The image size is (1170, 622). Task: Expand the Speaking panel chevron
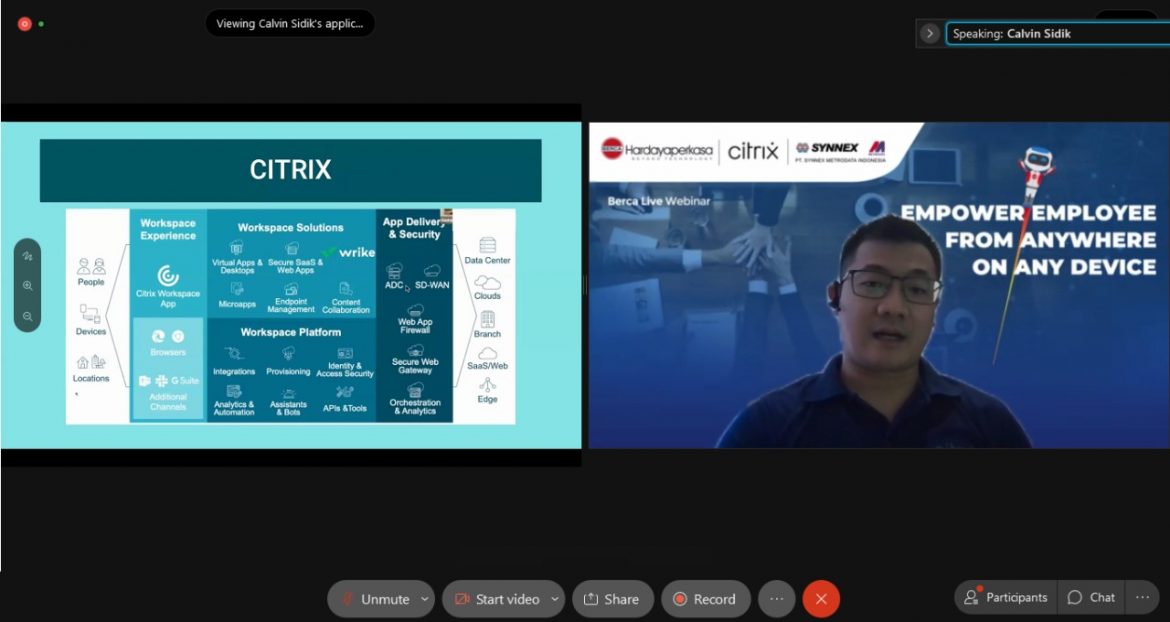click(x=929, y=34)
